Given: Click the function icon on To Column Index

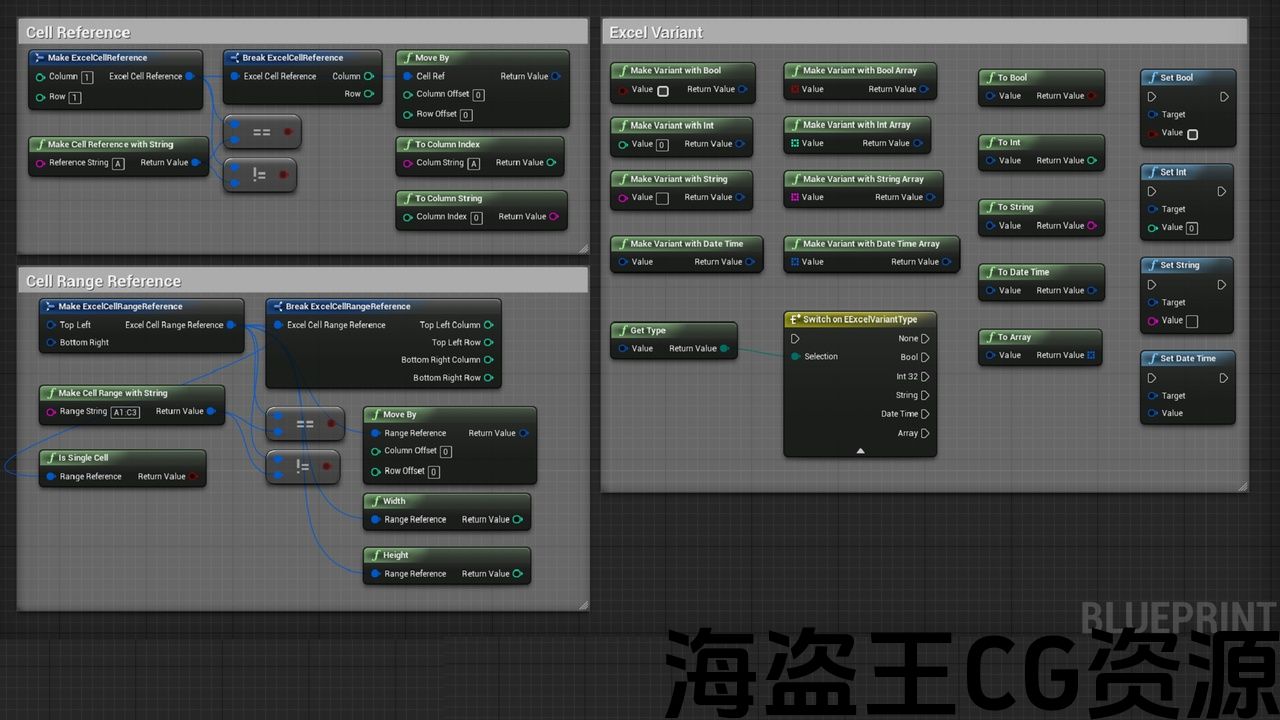Looking at the screenshot, I should click(x=406, y=144).
